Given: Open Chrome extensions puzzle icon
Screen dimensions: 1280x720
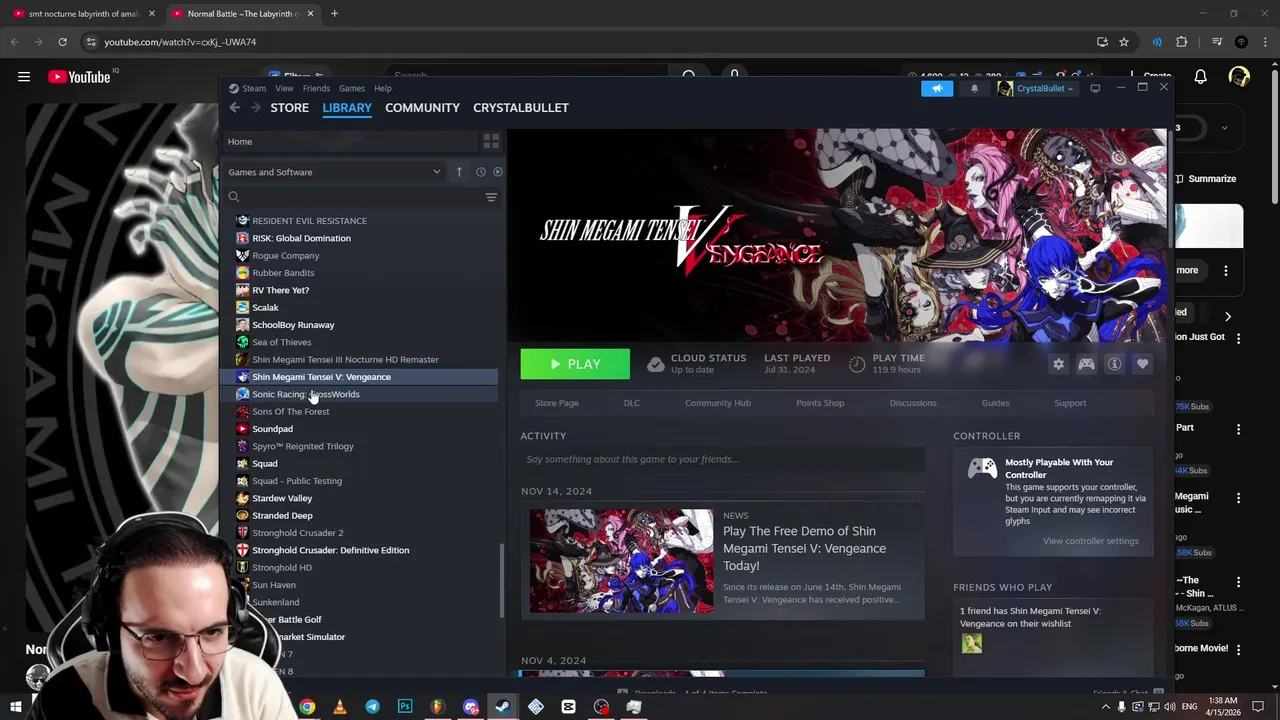Looking at the screenshot, I should coord(1182,42).
